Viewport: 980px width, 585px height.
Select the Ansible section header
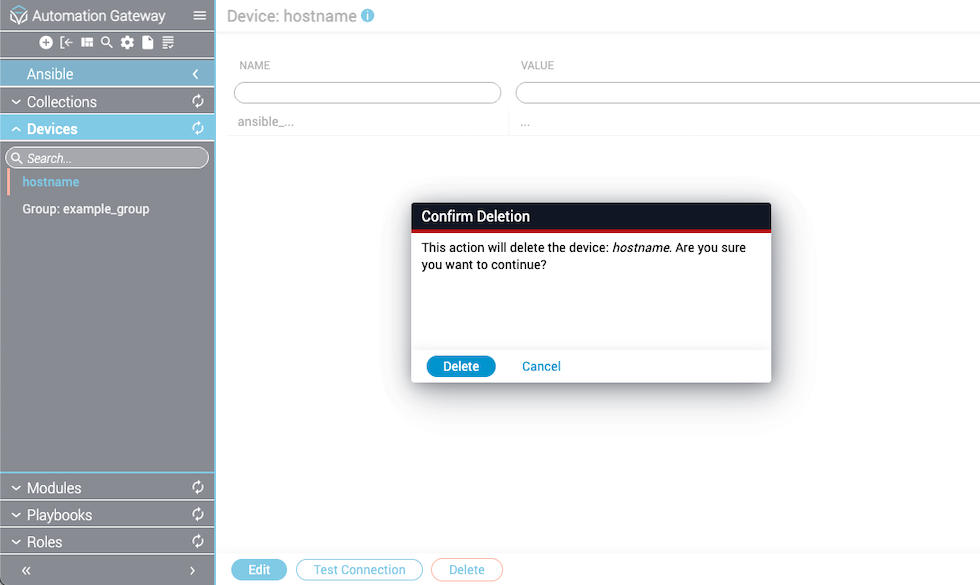108,74
